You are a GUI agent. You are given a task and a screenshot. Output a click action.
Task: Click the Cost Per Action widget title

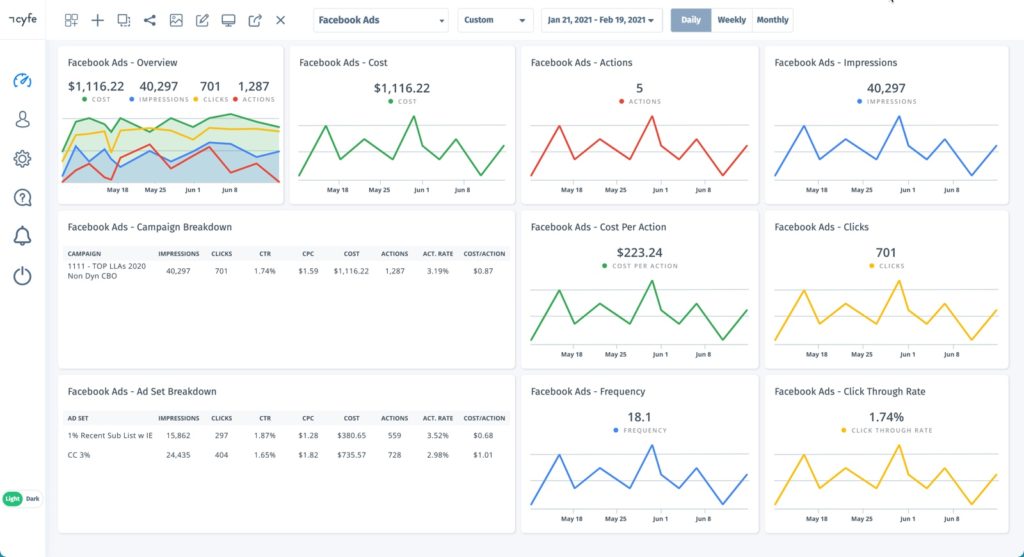[x=598, y=227]
